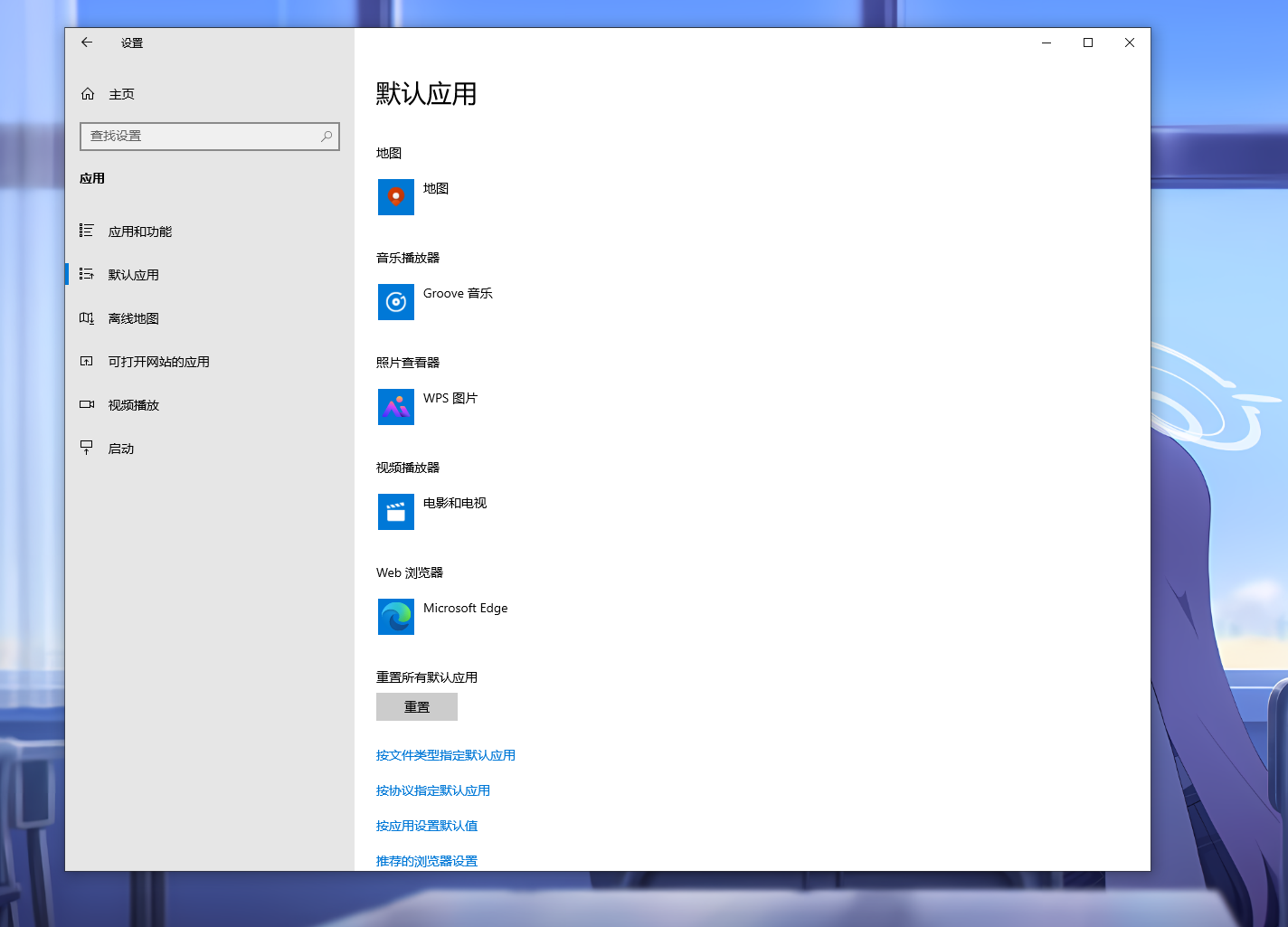1288x927 pixels.
Task: Open 按文件类型指定默认应用 link
Action: 446,755
